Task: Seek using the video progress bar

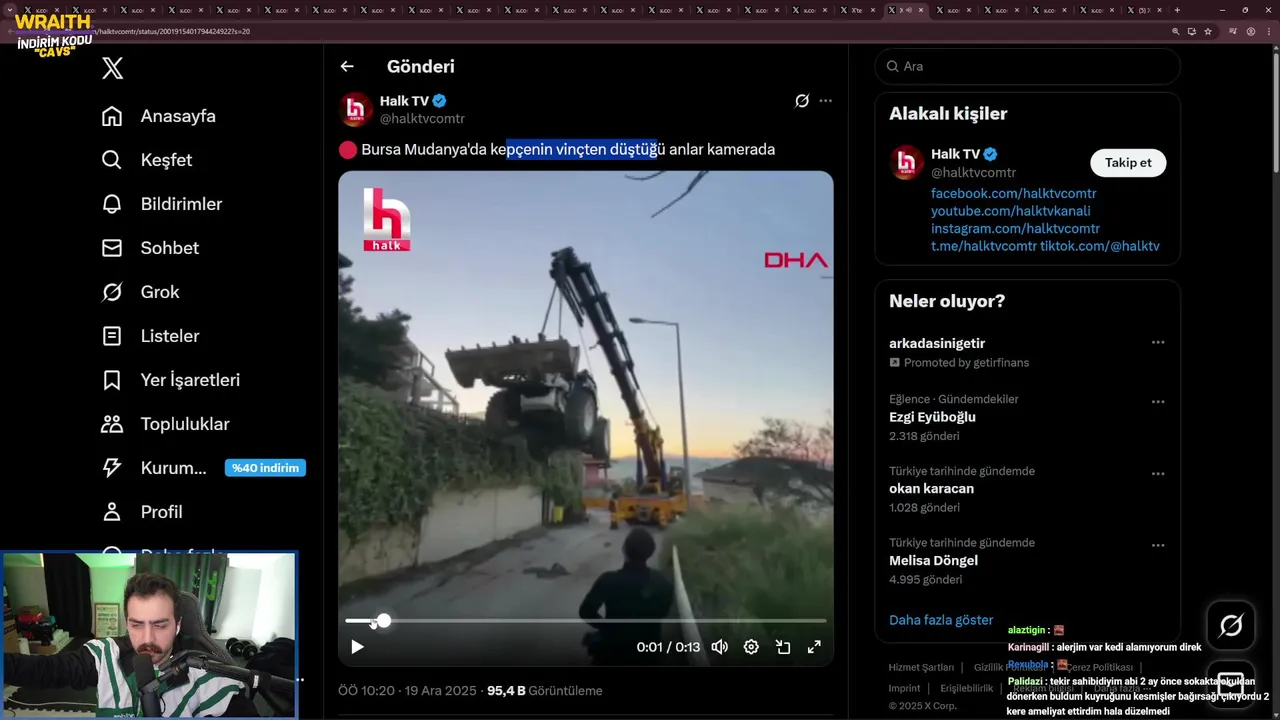Action: click(x=586, y=621)
